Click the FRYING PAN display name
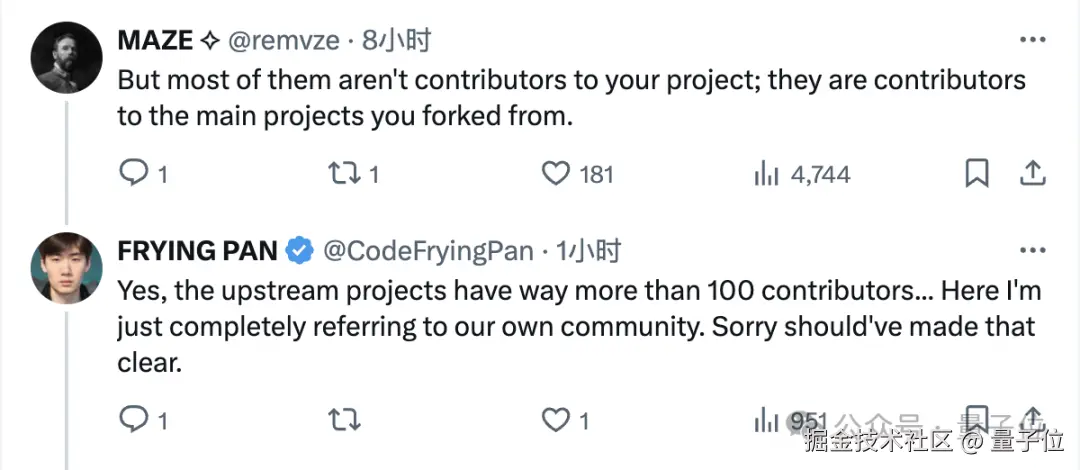The image size is (1080, 470). coord(197,251)
